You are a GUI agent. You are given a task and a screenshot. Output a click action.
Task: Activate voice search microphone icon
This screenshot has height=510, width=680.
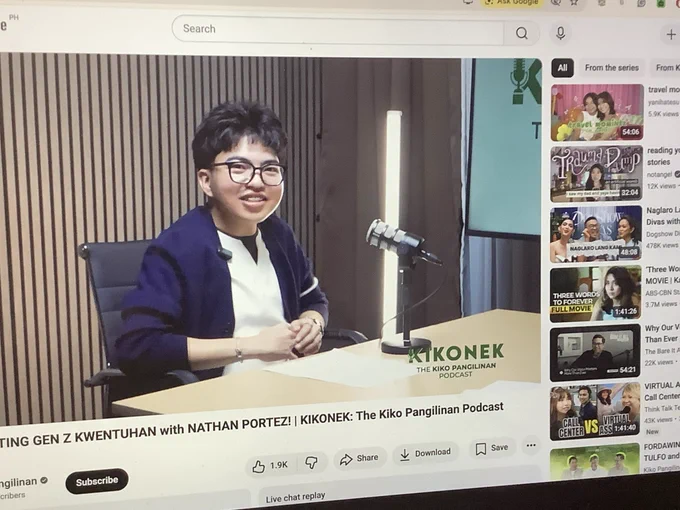tap(560, 33)
